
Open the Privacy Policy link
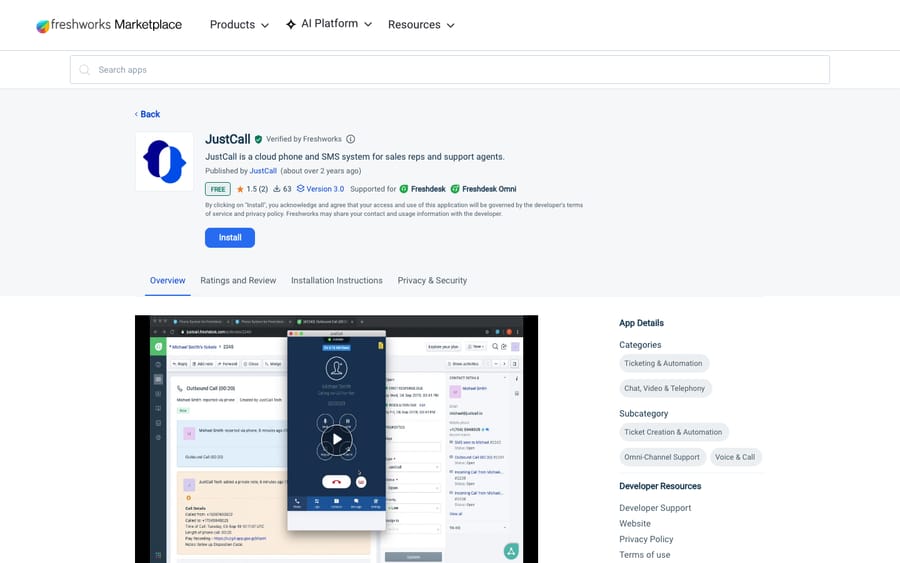click(646, 539)
